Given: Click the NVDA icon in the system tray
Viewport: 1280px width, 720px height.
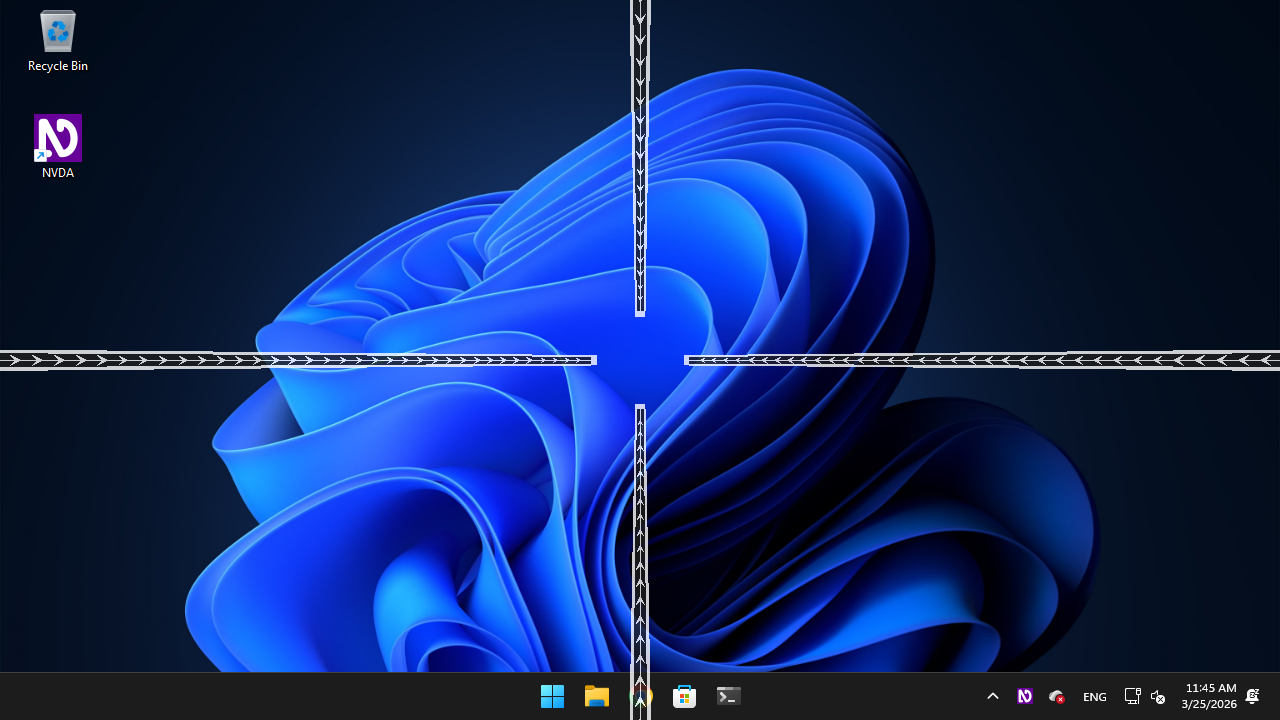Looking at the screenshot, I should [1025, 696].
